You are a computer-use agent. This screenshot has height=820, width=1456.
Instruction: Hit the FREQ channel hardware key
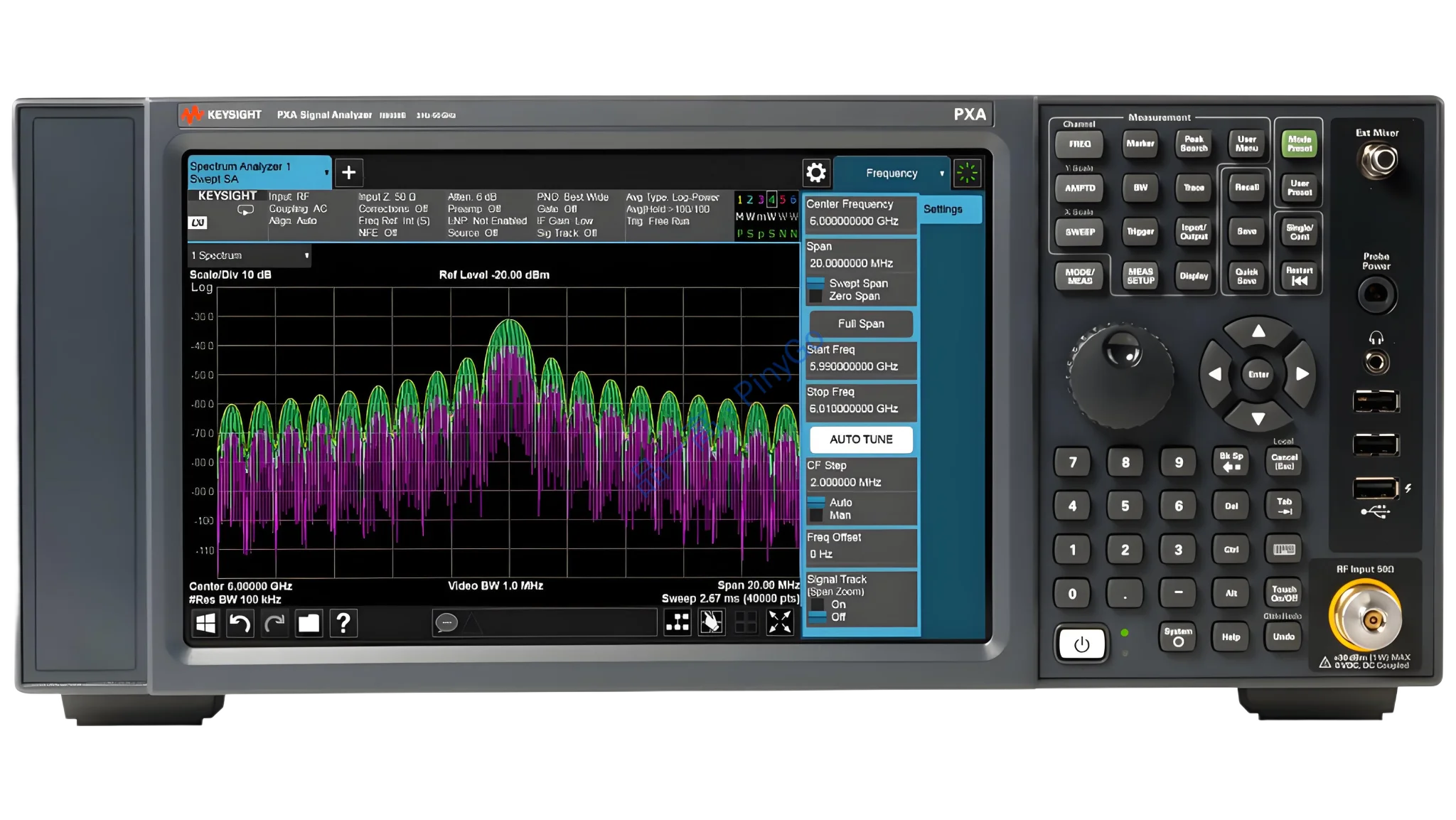tap(1079, 144)
